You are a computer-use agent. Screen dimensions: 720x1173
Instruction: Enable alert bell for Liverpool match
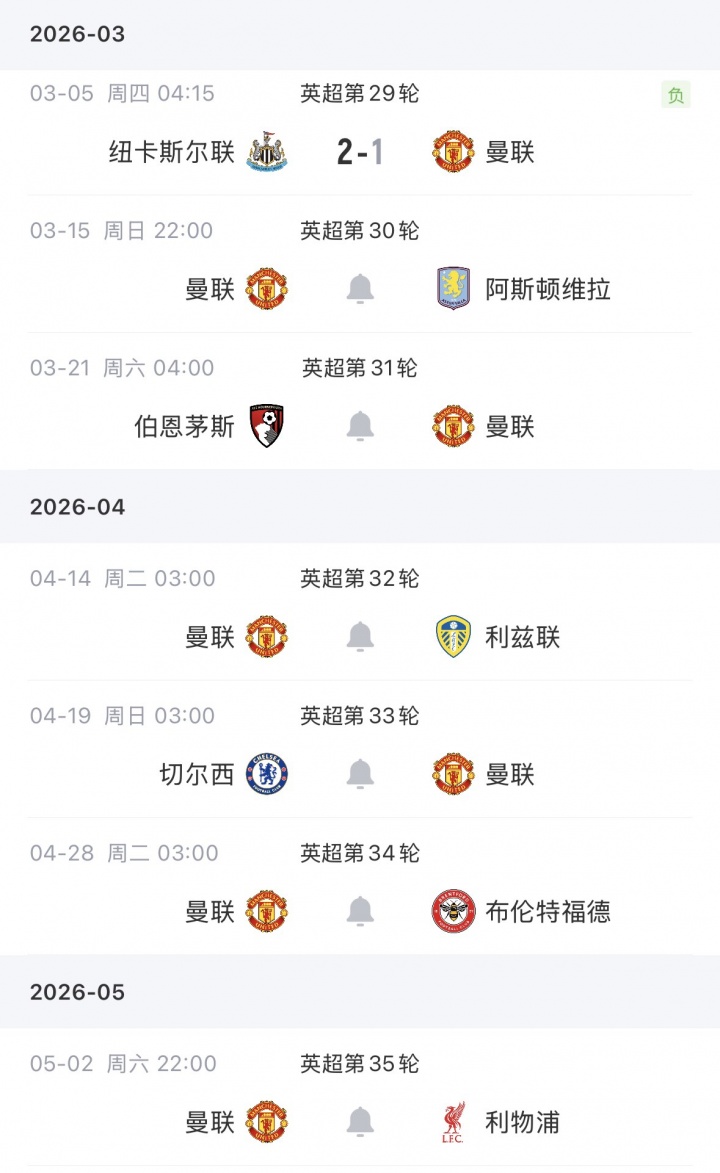[x=360, y=1122]
